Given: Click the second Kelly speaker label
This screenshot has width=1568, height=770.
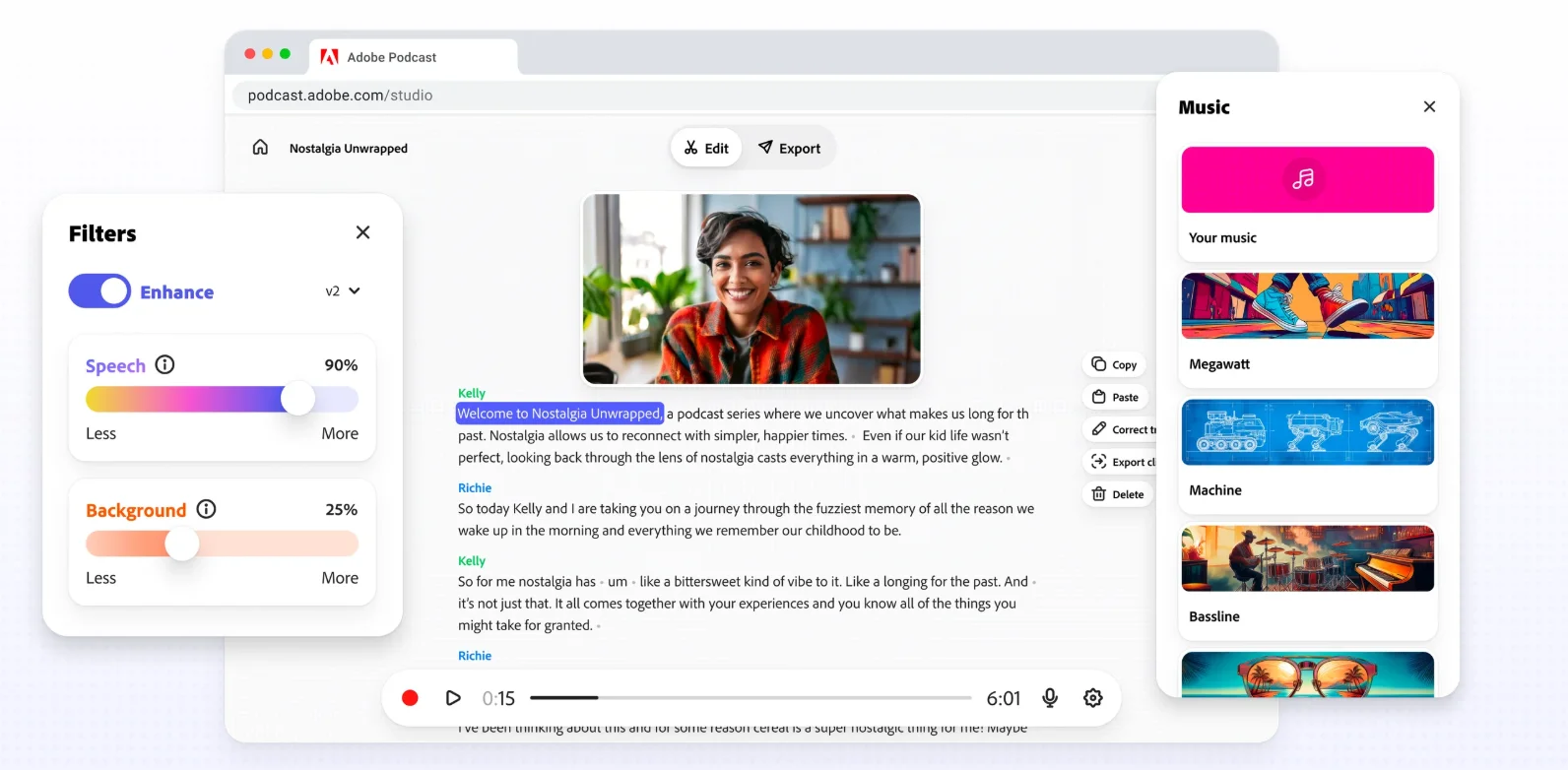Looking at the screenshot, I should tap(472, 560).
